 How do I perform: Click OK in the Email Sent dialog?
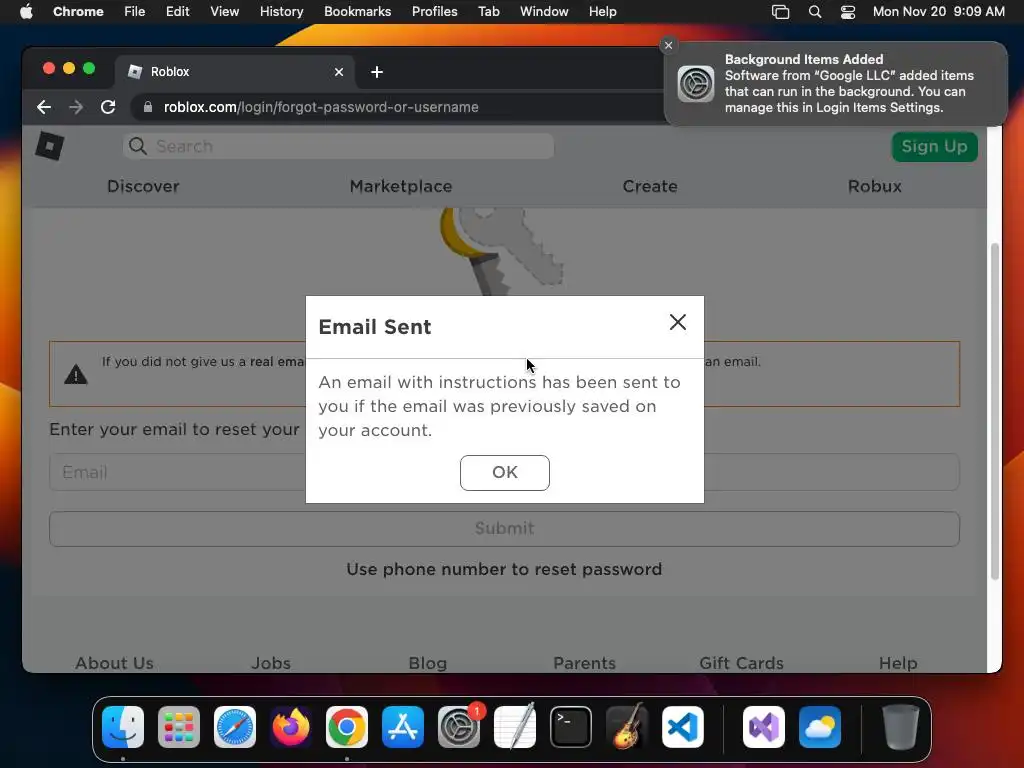[504, 472]
